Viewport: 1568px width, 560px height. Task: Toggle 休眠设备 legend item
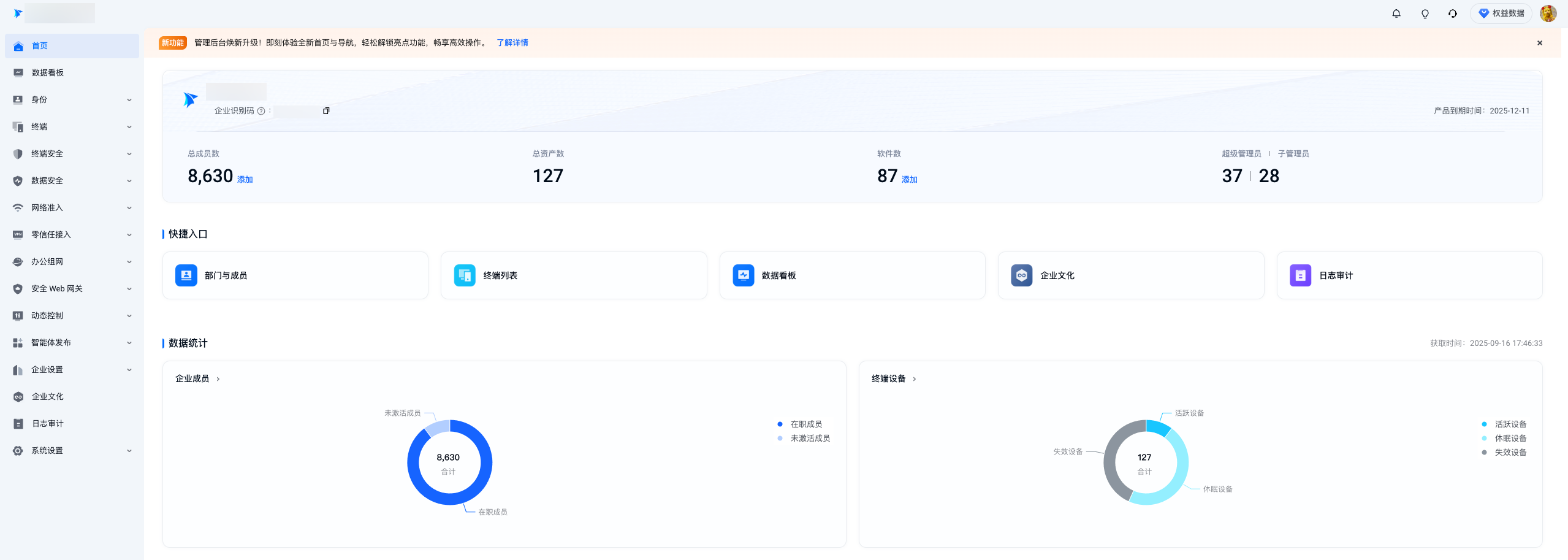(1504, 439)
